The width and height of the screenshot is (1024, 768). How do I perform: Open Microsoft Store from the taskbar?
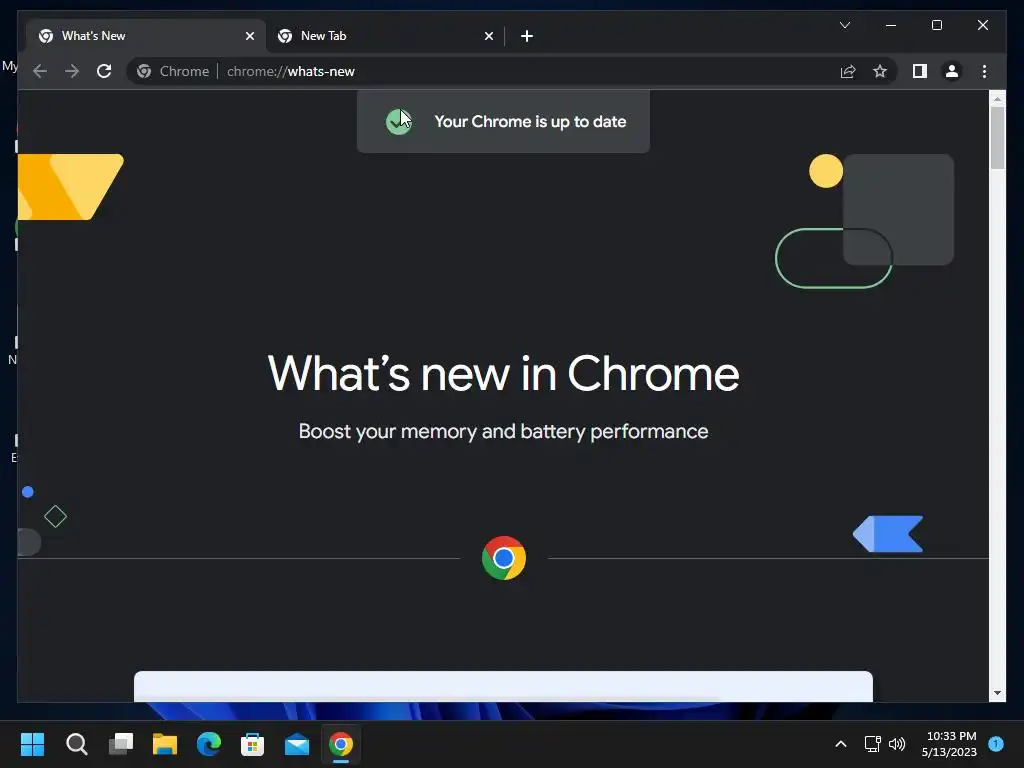(x=253, y=744)
